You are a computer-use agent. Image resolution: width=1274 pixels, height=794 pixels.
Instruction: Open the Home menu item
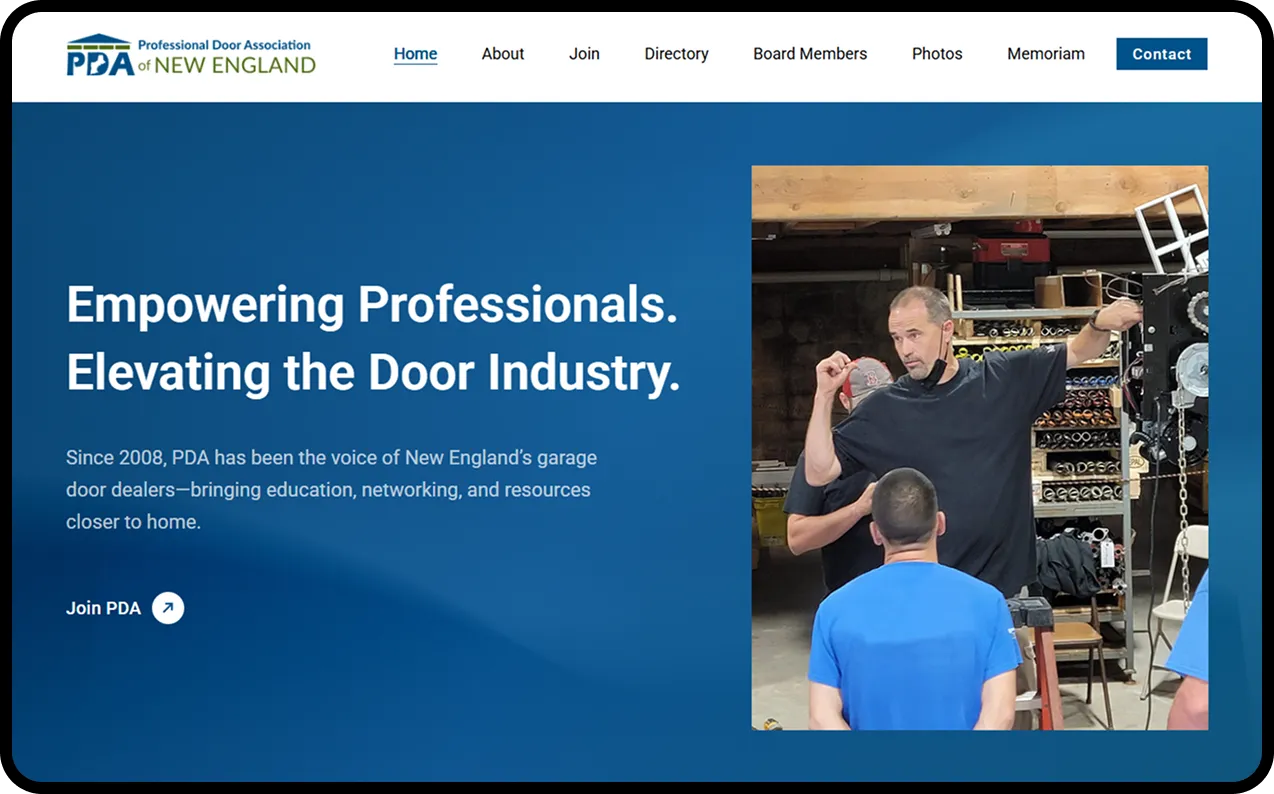coord(415,54)
